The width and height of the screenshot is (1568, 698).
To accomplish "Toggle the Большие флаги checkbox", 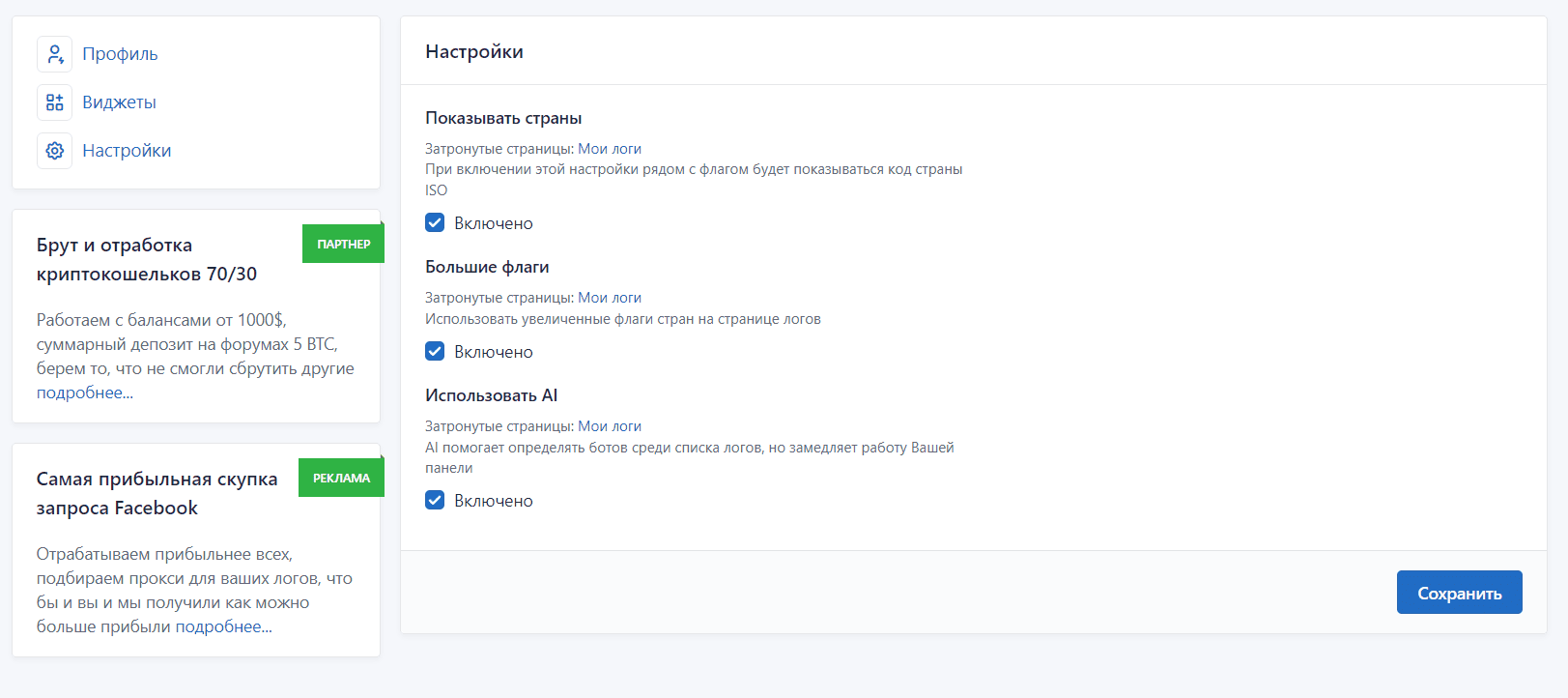I will [x=435, y=352].
